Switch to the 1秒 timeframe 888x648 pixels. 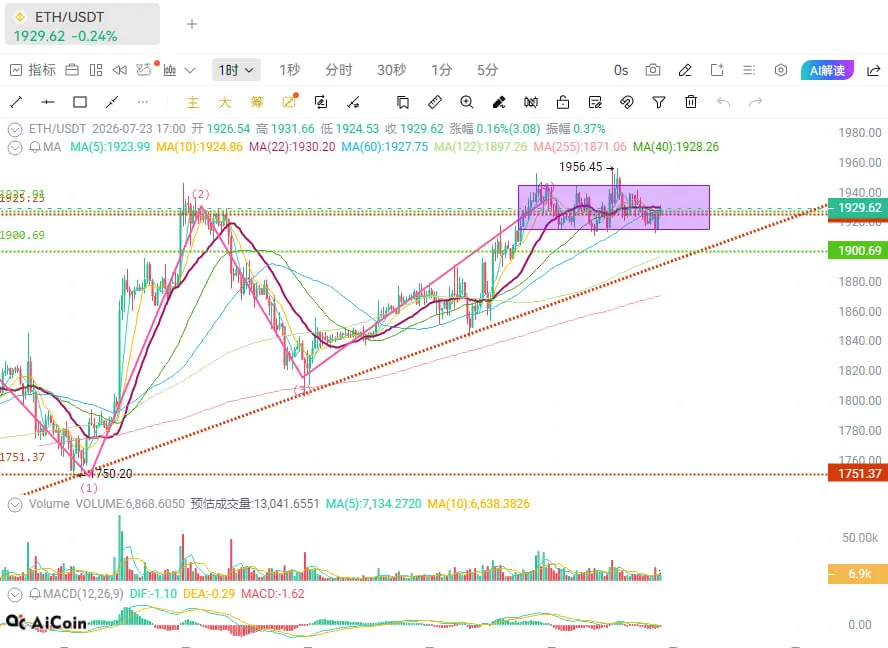289,70
